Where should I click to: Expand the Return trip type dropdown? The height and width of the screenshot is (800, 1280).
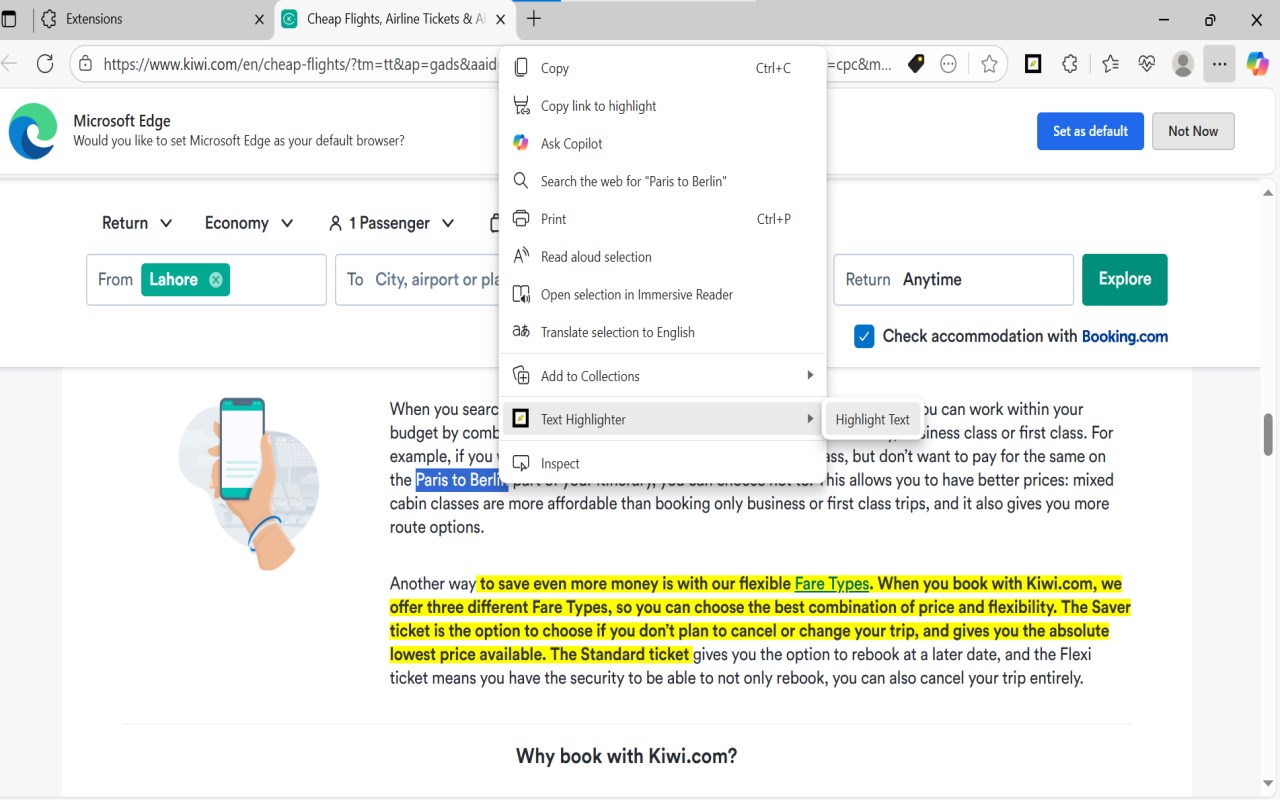pos(137,223)
